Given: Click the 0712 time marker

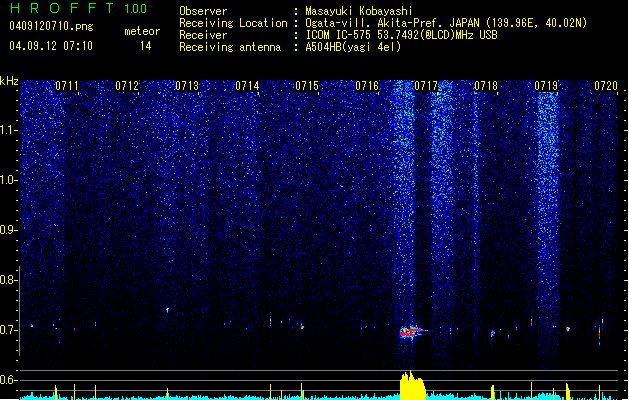Looking at the screenshot, I should (127, 86).
